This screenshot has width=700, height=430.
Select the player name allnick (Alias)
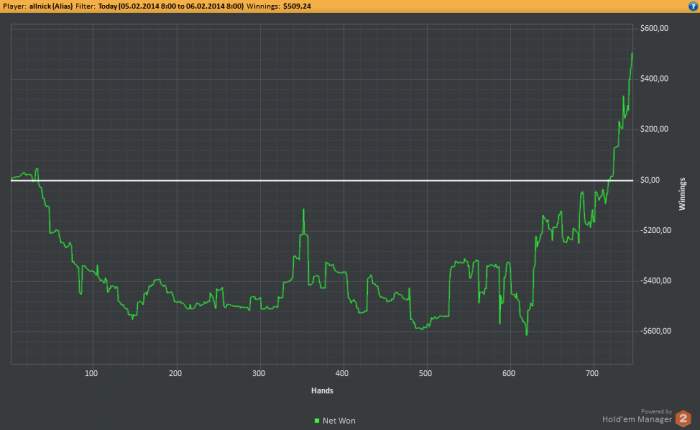click(x=51, y=6)
